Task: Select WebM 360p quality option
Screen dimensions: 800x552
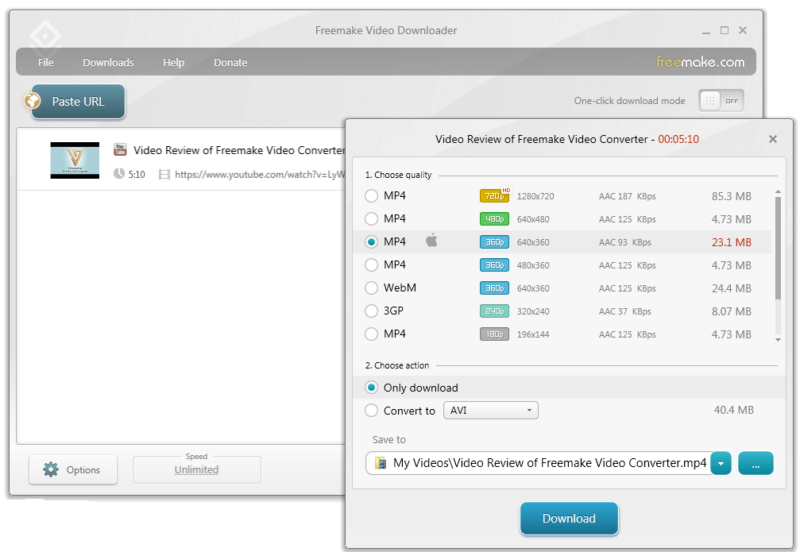Action: 371,288
